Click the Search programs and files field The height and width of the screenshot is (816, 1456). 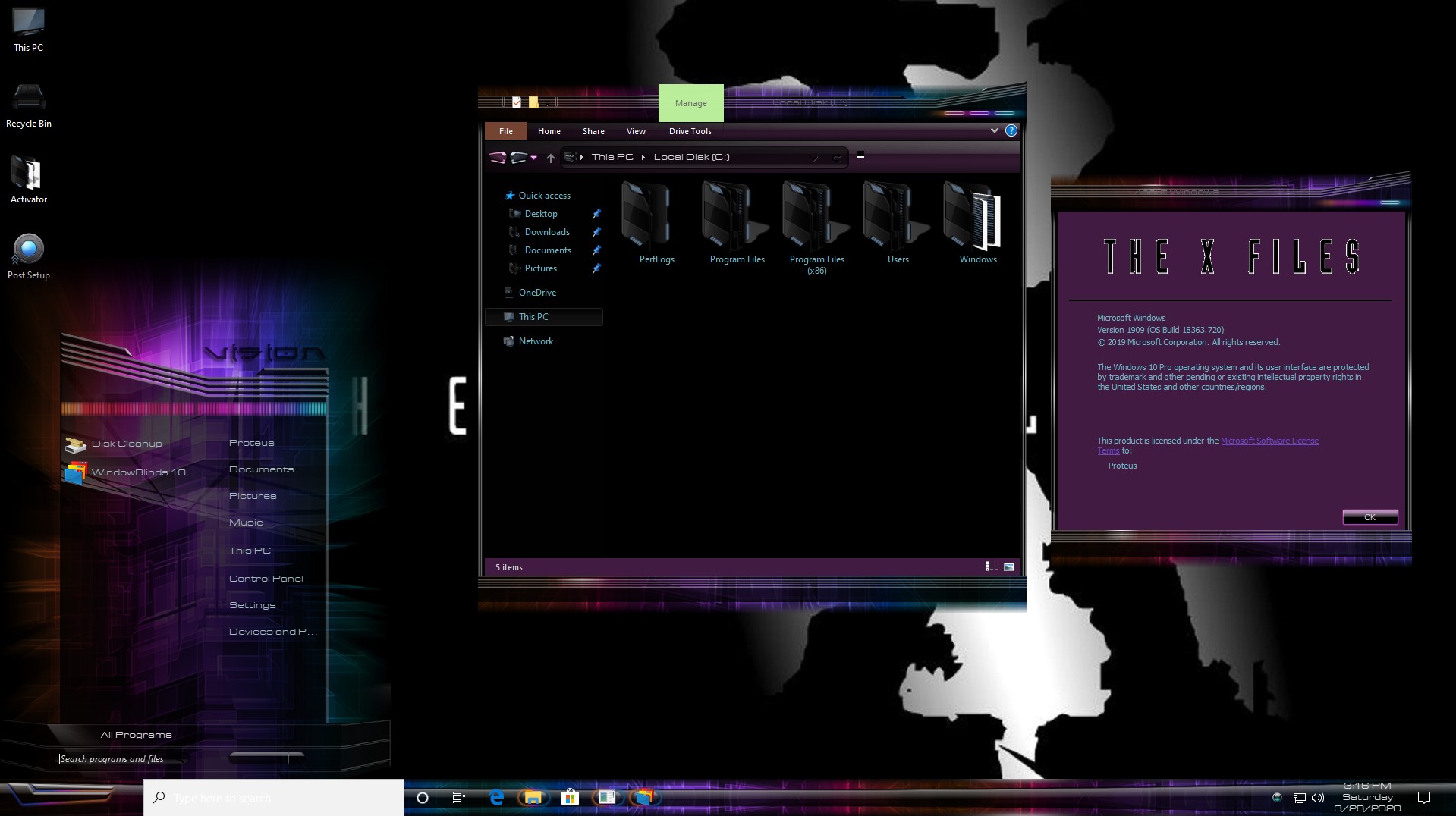[121, 758]
